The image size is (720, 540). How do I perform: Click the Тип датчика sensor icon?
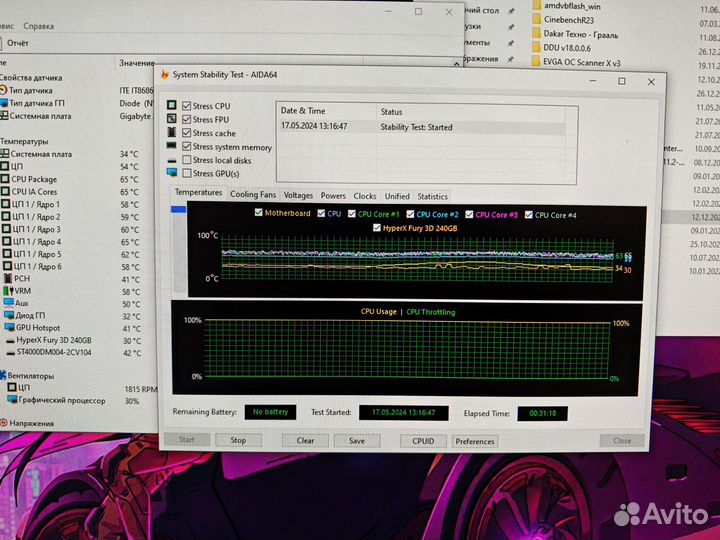[3, 90]
